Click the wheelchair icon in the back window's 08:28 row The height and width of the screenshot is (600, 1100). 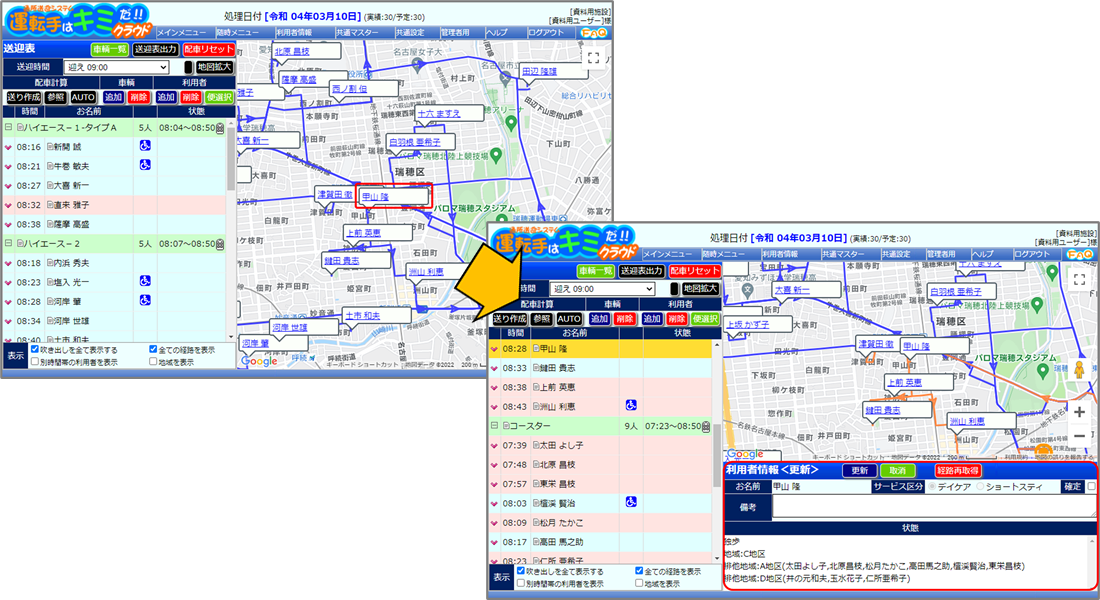145,300
